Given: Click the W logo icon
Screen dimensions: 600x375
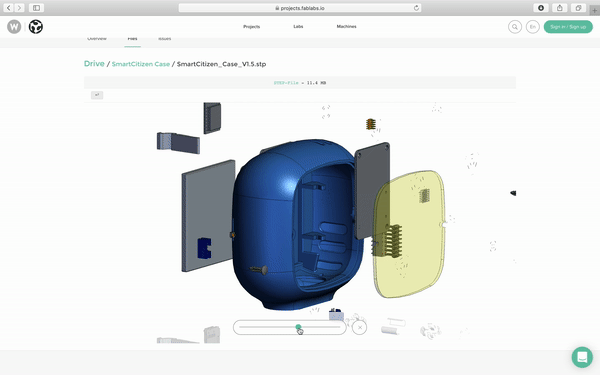Looking at the screenshot, I should pos(14,27).
